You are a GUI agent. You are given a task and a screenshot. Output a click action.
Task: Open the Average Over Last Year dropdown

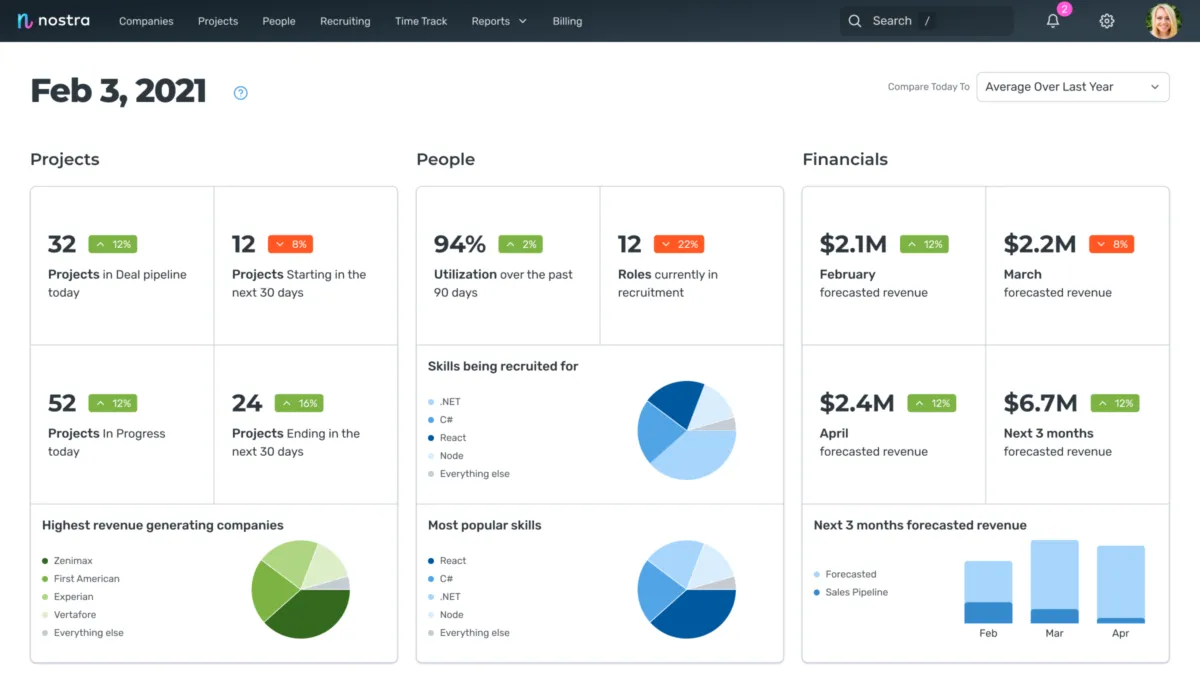pyautogui.click(x=1073, y=87)
